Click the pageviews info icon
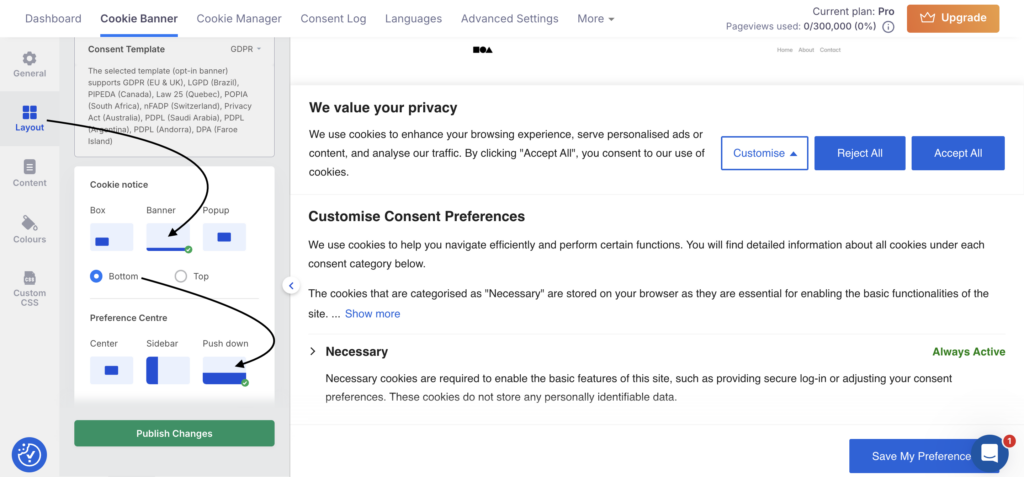Screen dimensions: 1024x477 (x=886, y=26)
